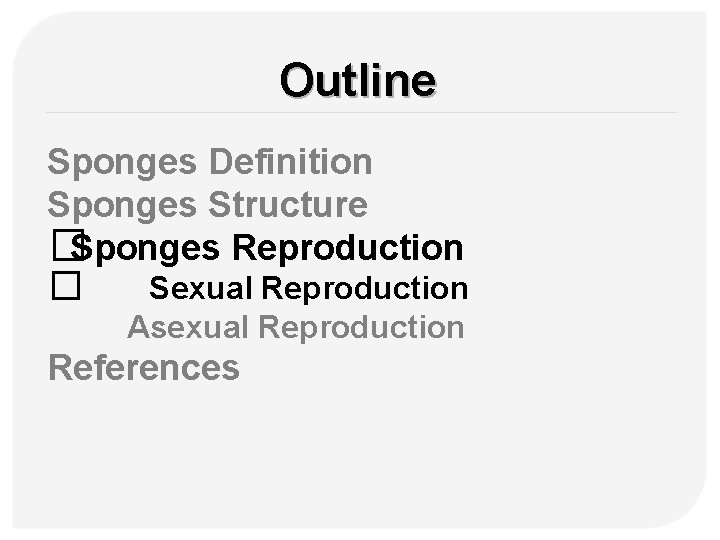The height and width of the screenshot is (540, 720).
Task: Click Reproduction in the Sexual Reproduction line
Action: (x=364, y=288)
